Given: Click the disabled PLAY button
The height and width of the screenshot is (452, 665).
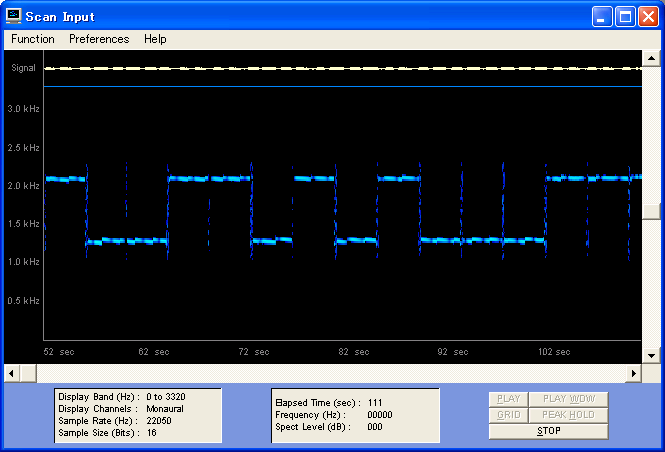Looking at the screenshot, I should 508,399.
